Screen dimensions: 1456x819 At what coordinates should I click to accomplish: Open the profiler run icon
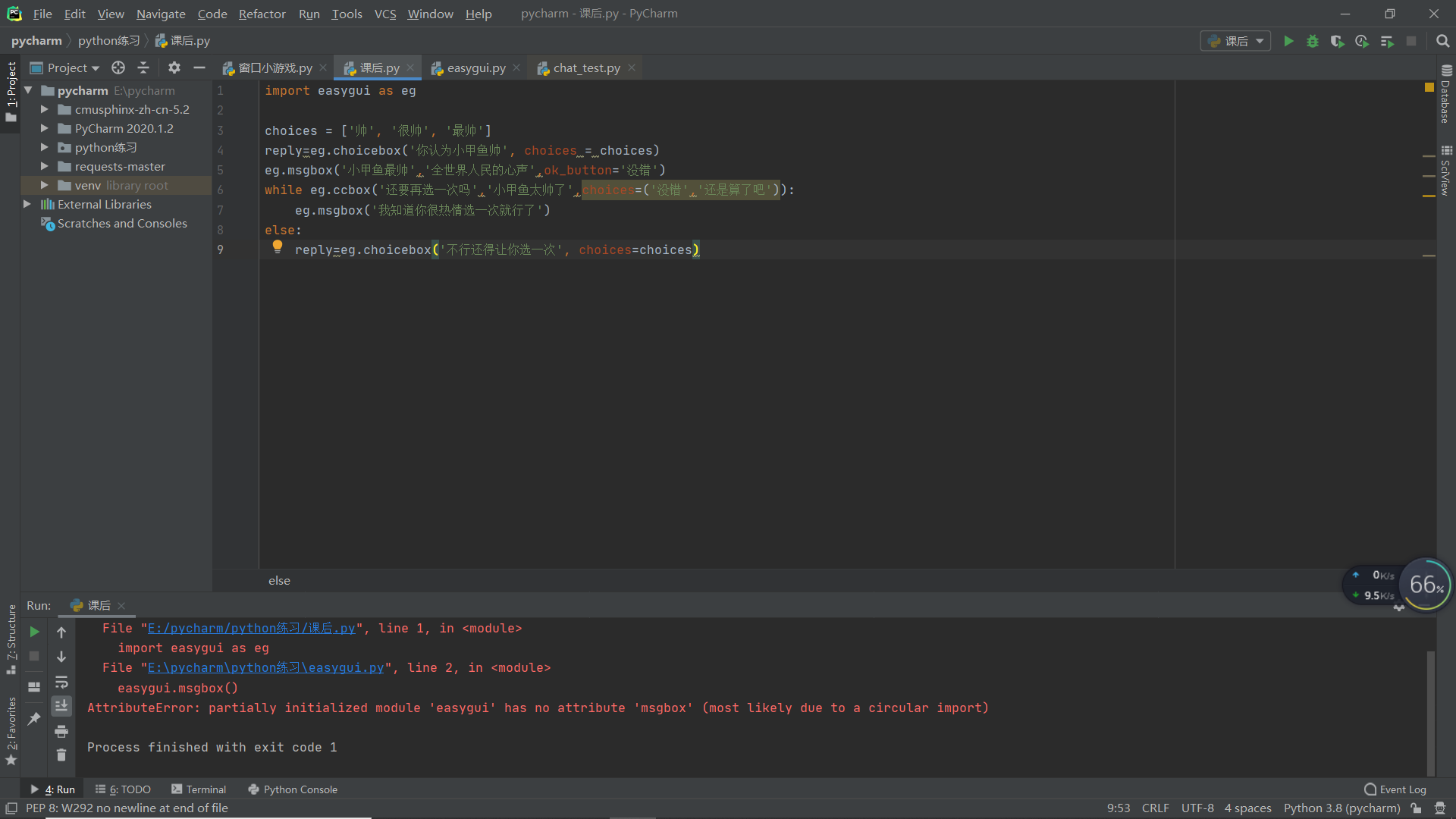[x=1362, y=41]
